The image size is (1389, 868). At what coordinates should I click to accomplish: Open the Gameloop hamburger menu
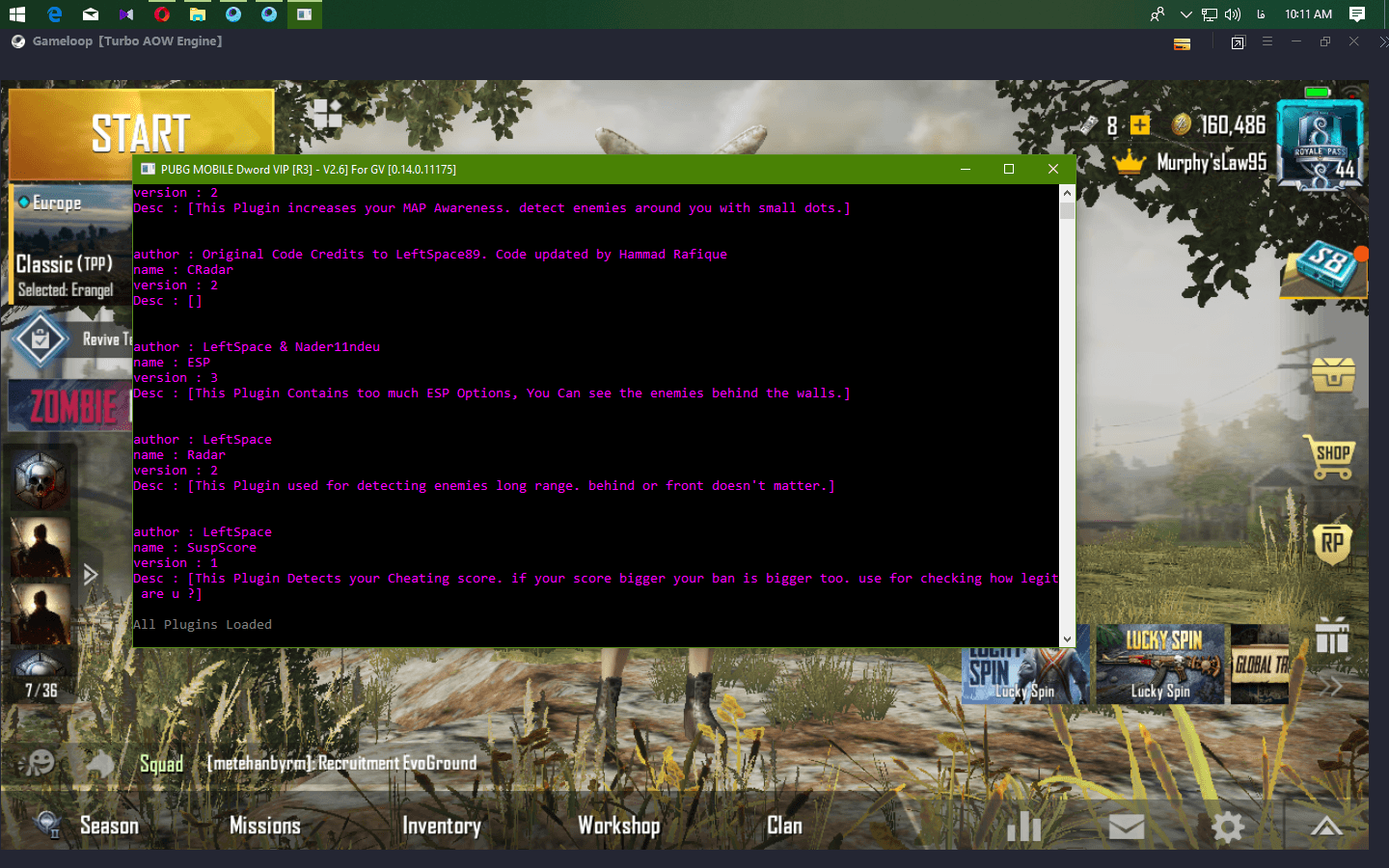(1267, 41)
